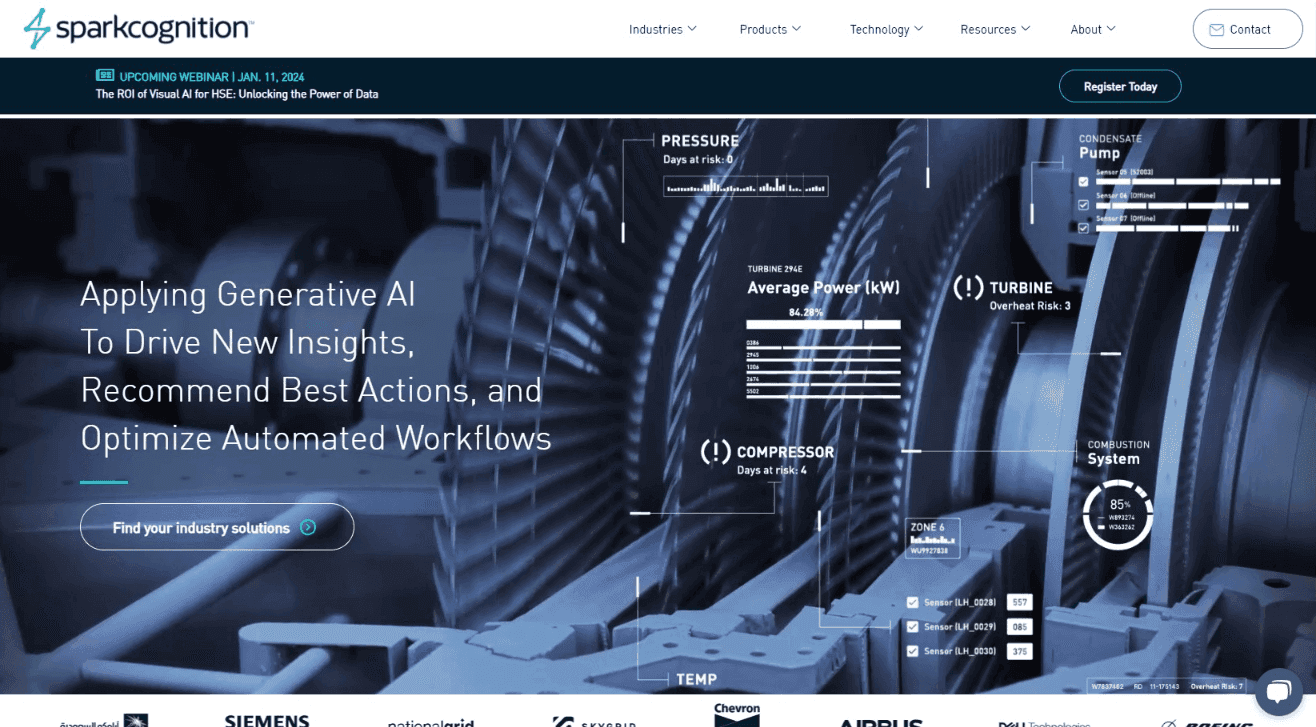Click the Sensor LH_0030 value 375

1019,651
